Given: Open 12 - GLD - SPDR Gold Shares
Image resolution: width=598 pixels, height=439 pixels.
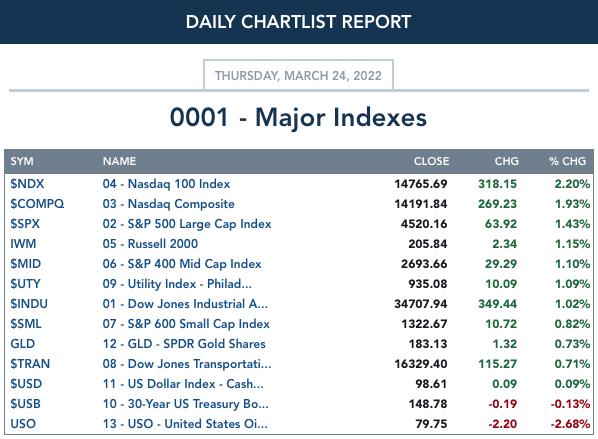Looking at the screenshot, I should (184, 344).
